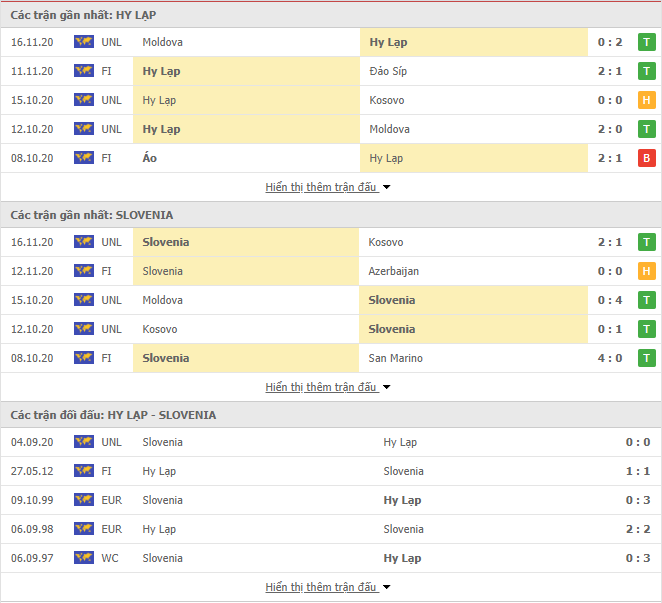
Task: Click the 2:2 score of the 06.09.98 match
Action: (638, 529)
